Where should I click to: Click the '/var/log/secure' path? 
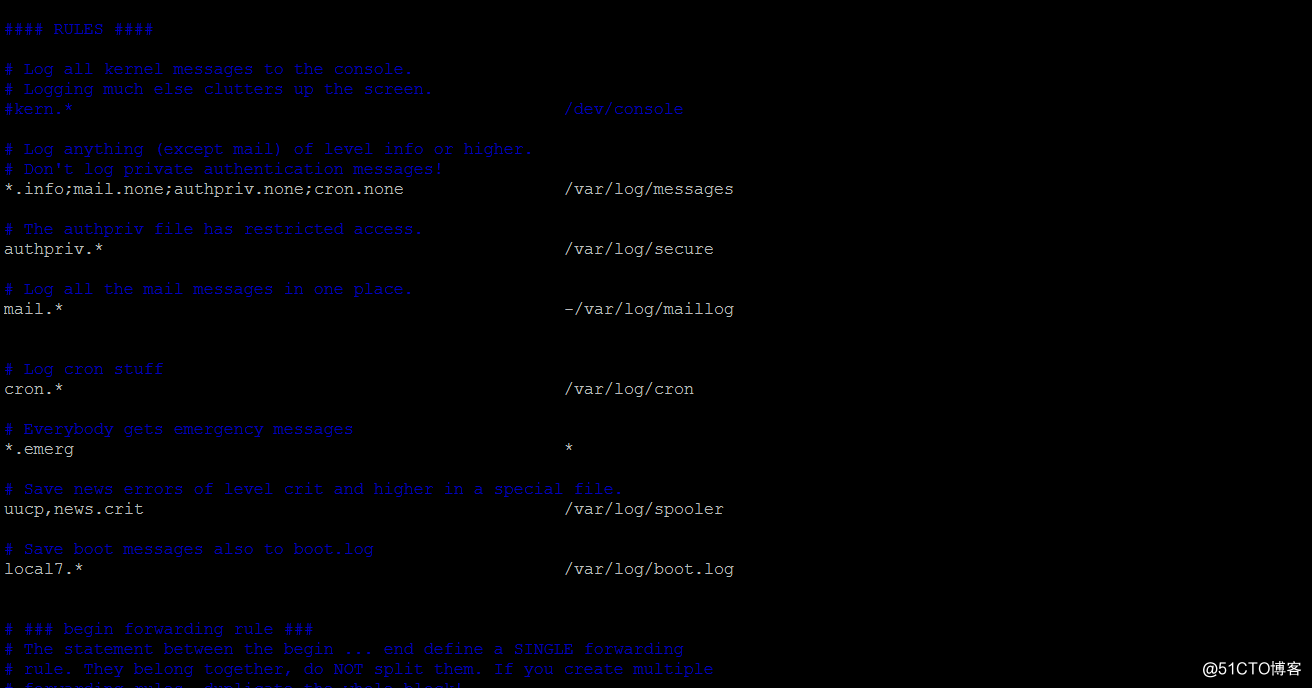click(639, 249)
